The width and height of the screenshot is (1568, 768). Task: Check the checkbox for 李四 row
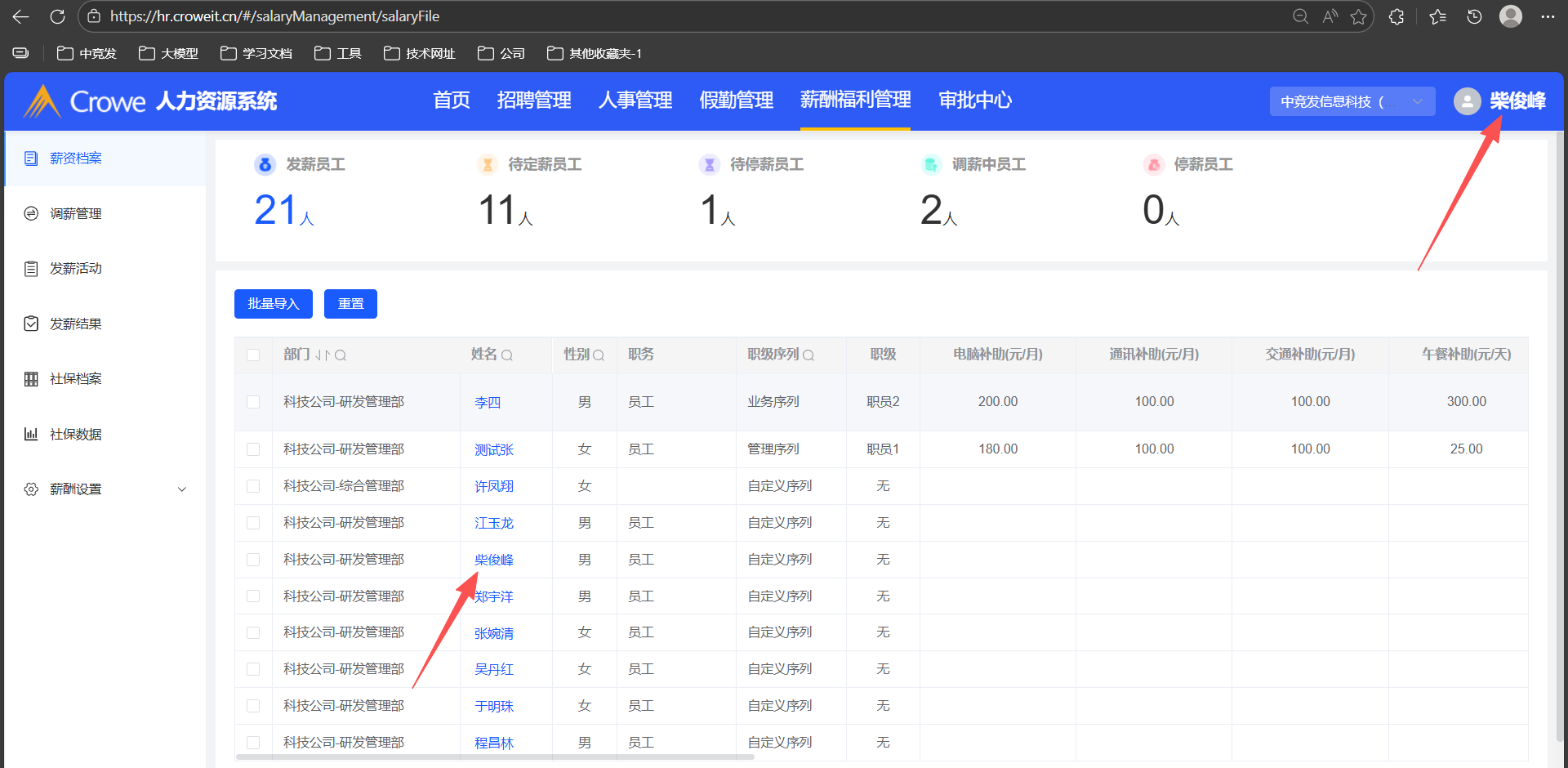point(253,402)
